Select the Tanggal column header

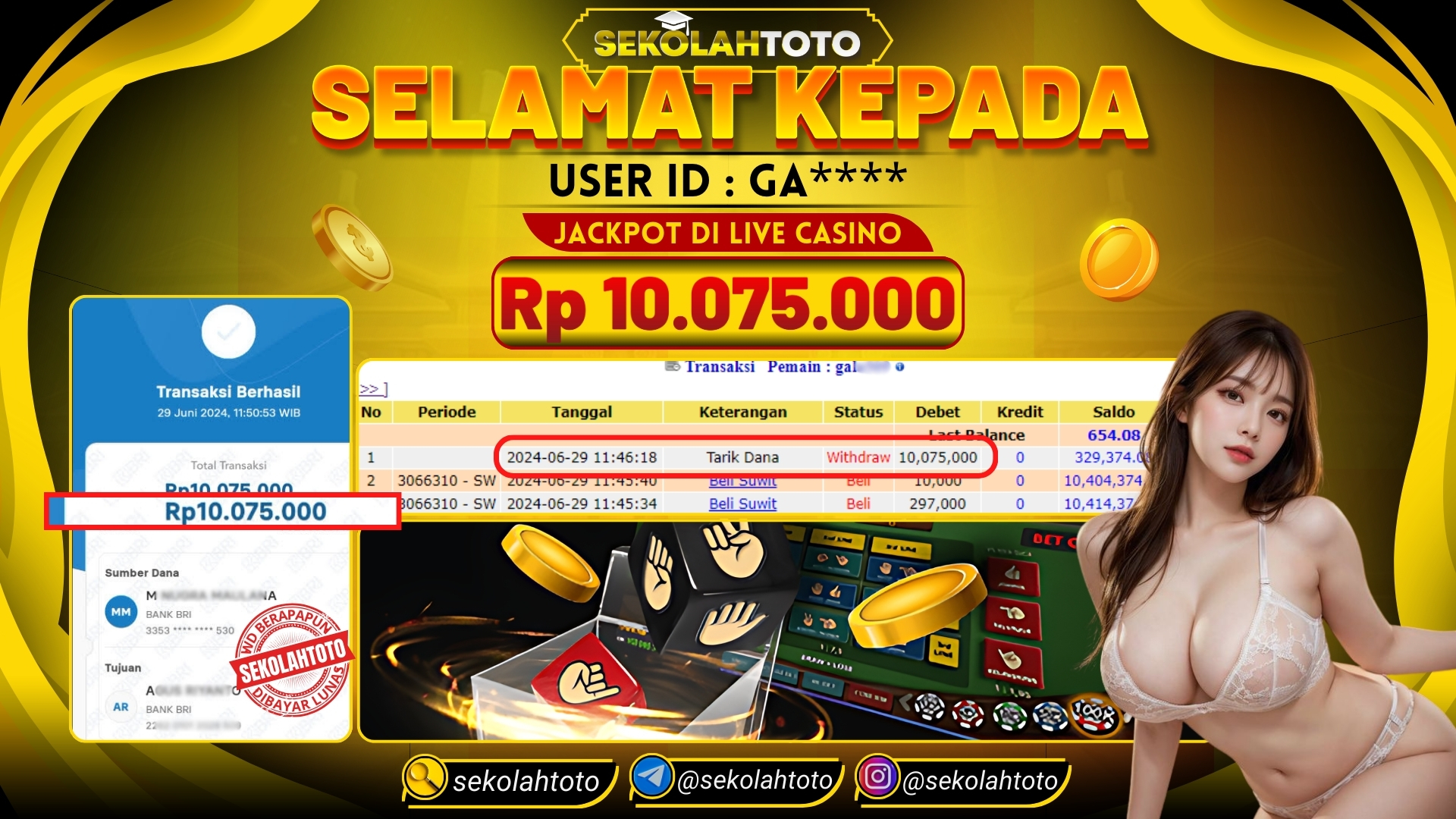[582, 412]
